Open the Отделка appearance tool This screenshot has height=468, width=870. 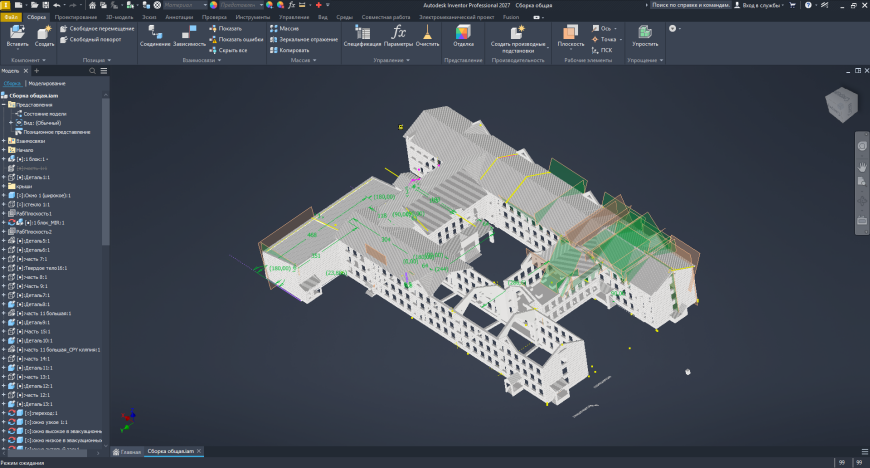coord(463,36)
